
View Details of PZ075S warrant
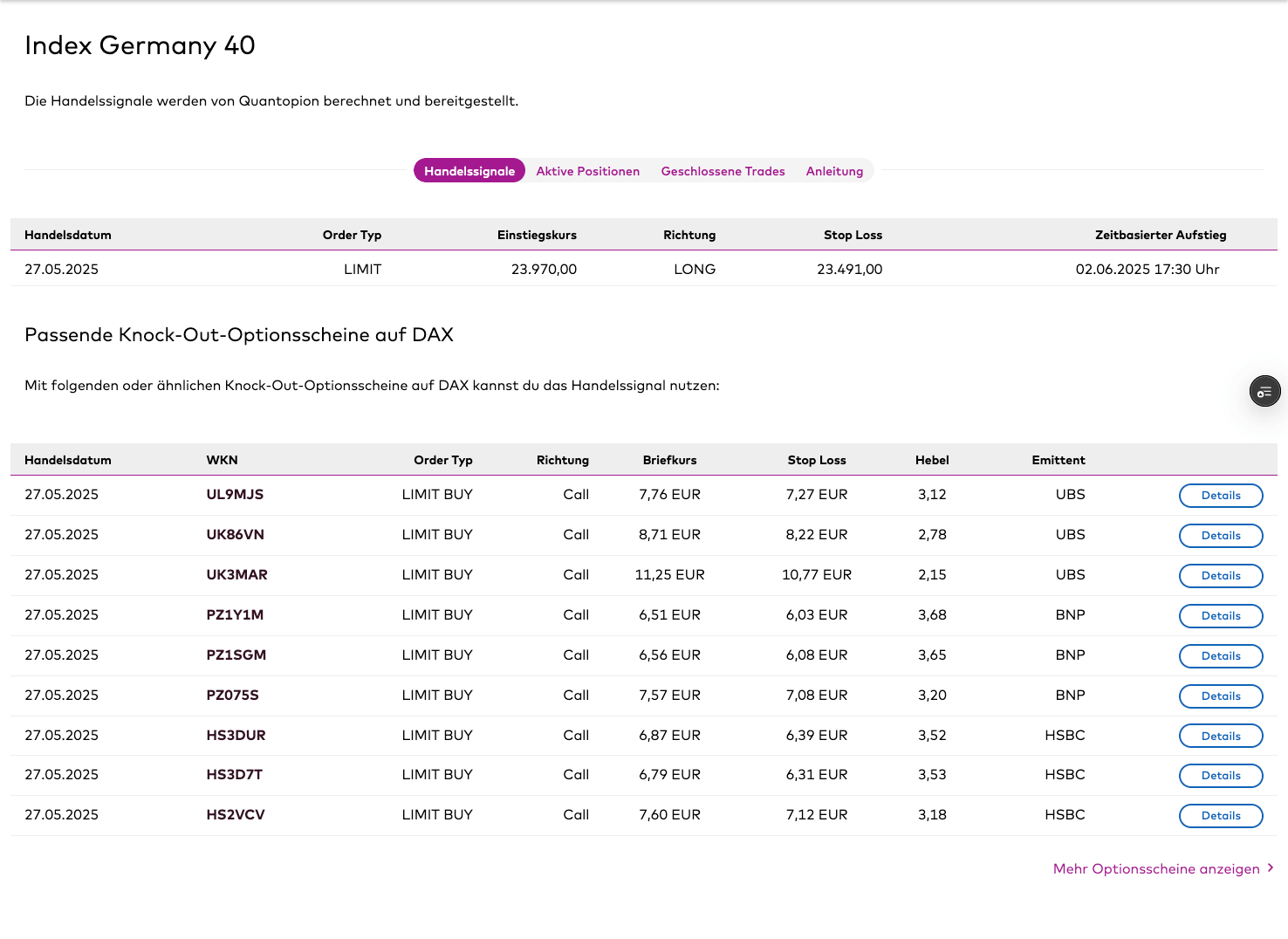(x=1221, y=696)
